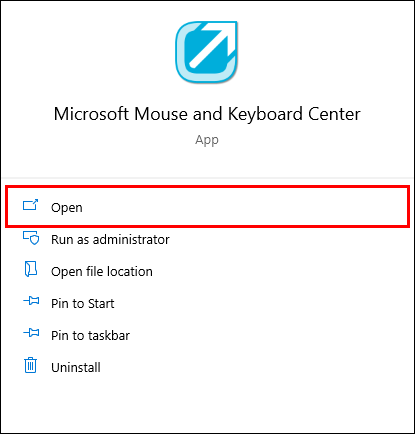Click the administrator shield icon
This screenshot has width=415, height=434.
pyautogui.click(x=31, y=238)
